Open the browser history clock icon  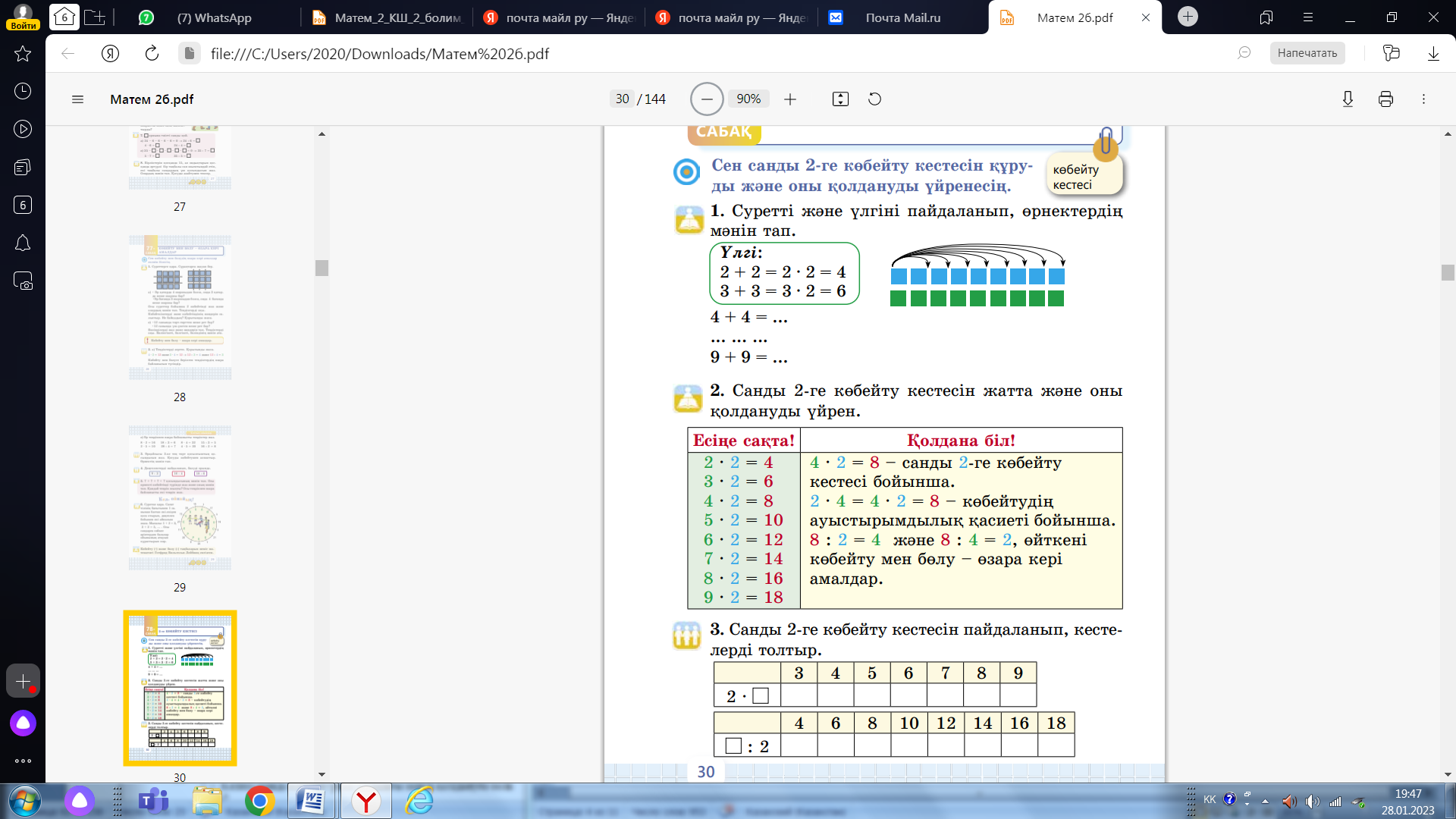pos(23,91)
